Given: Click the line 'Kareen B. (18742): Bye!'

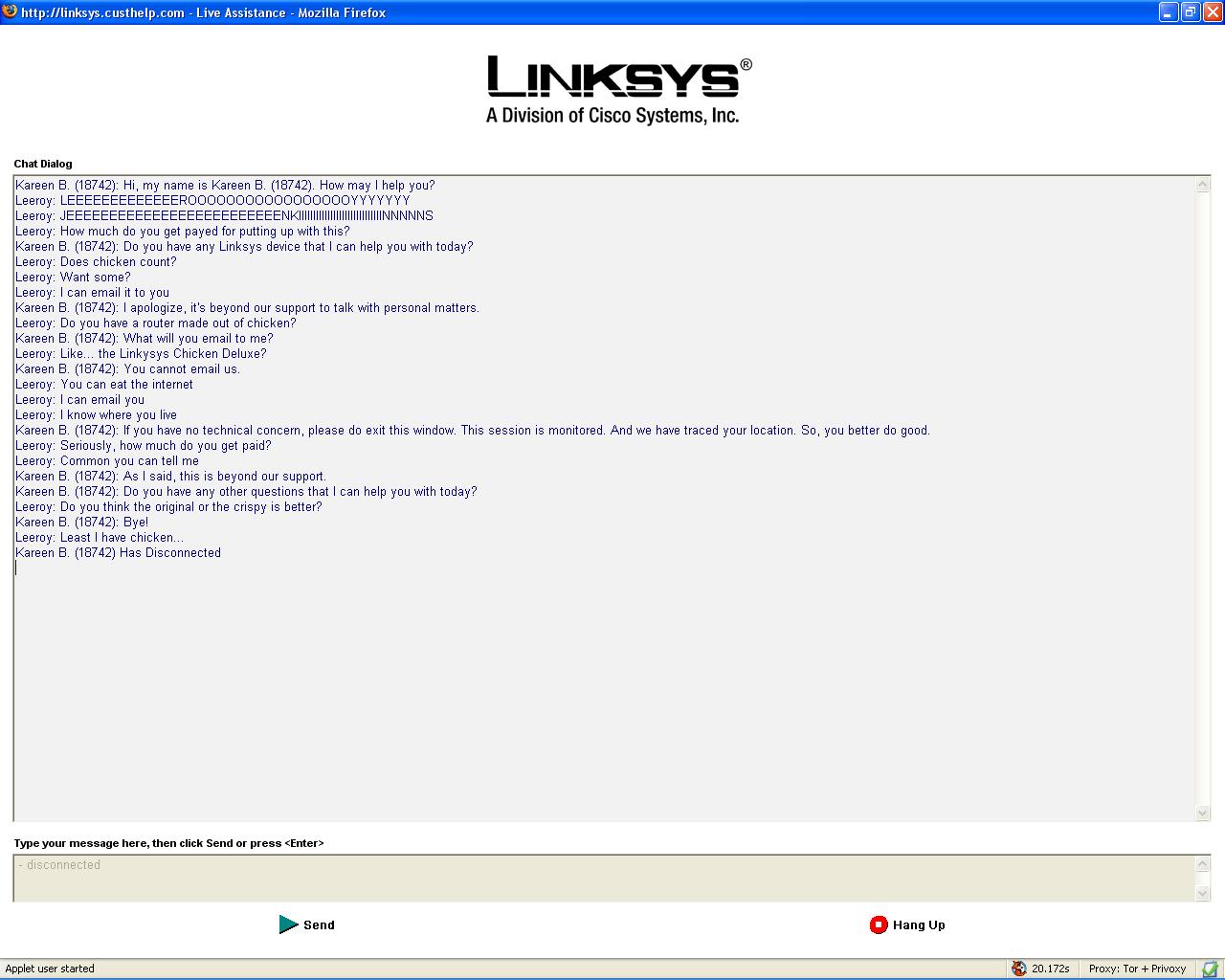Looking at the screenshot, I should 81,522.
